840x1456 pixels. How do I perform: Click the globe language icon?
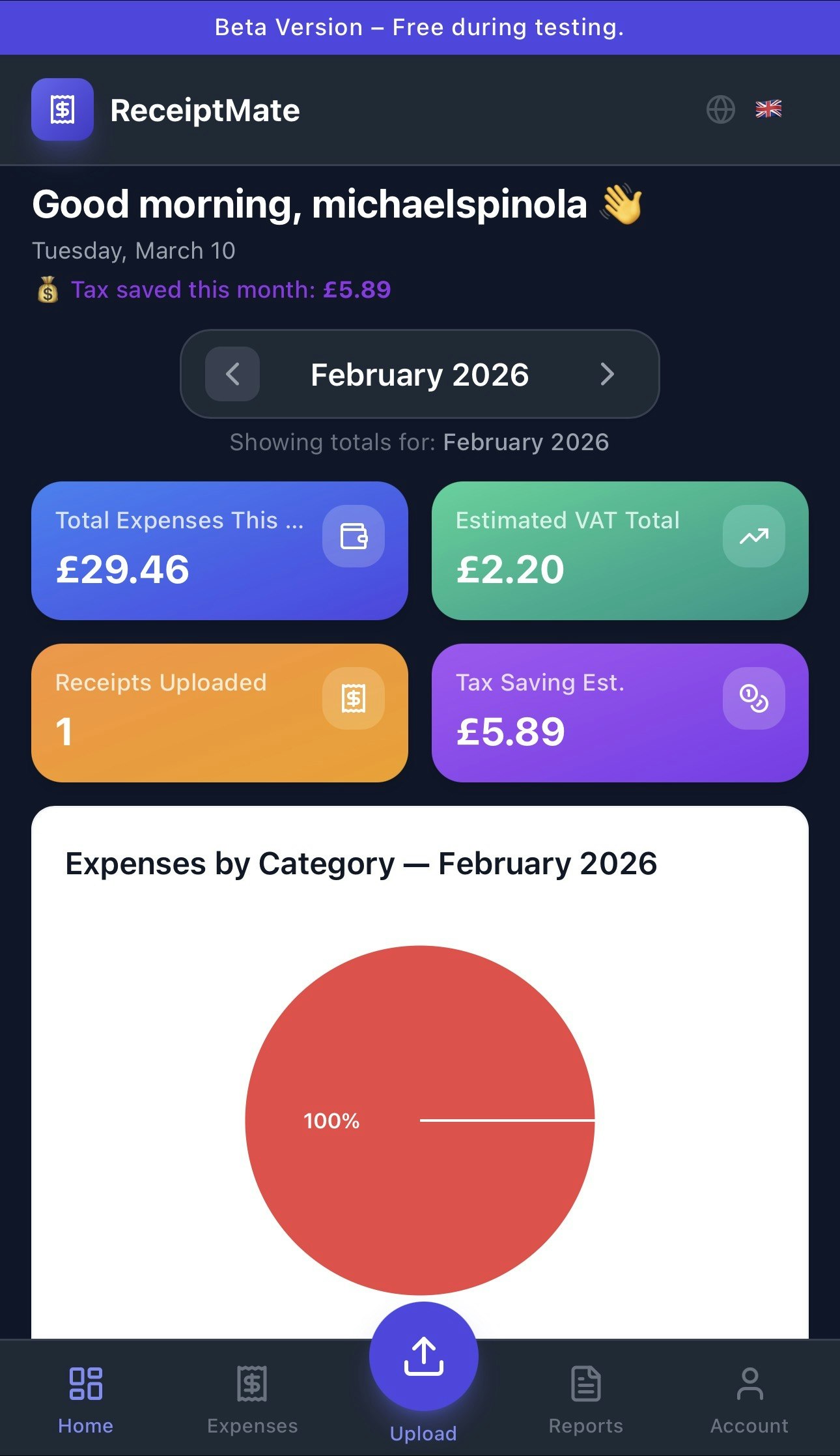tap(721, 109)
